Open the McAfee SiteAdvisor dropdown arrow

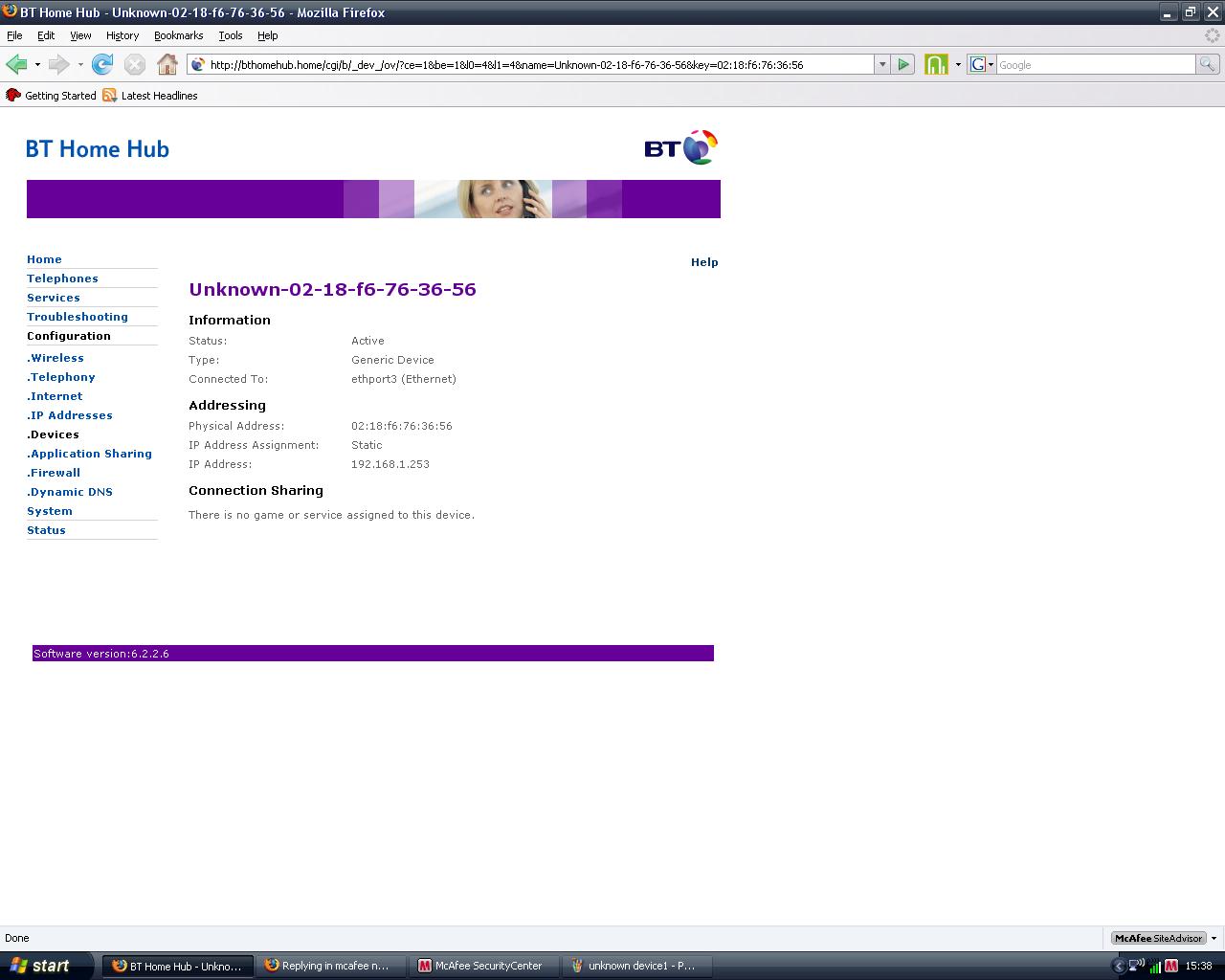point(1214,938)
